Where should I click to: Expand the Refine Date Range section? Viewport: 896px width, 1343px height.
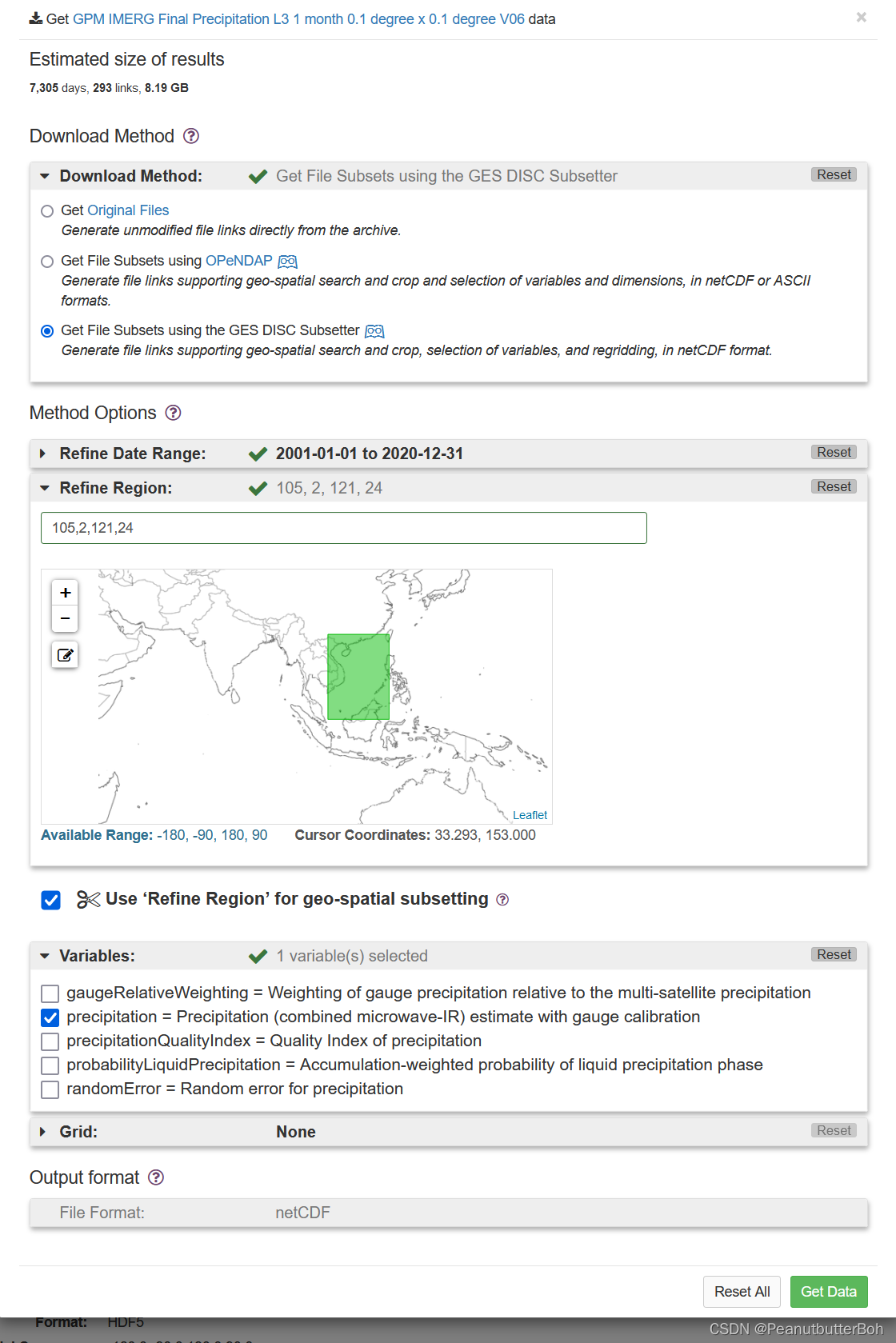pyautogui.click(x=42, y=453)
